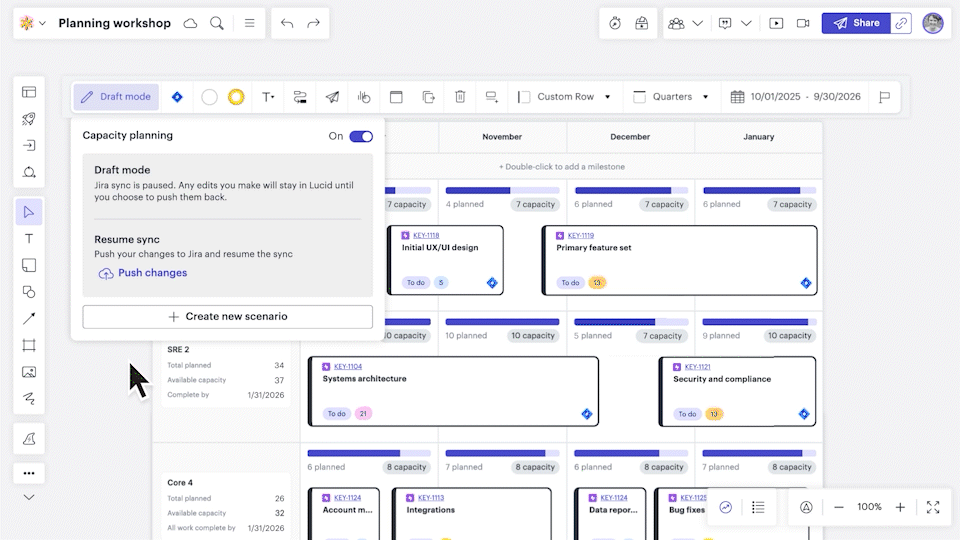Expand the collaborators dropdown arrow
Viewport: 960px width, 540px height.
coord(698,23)
